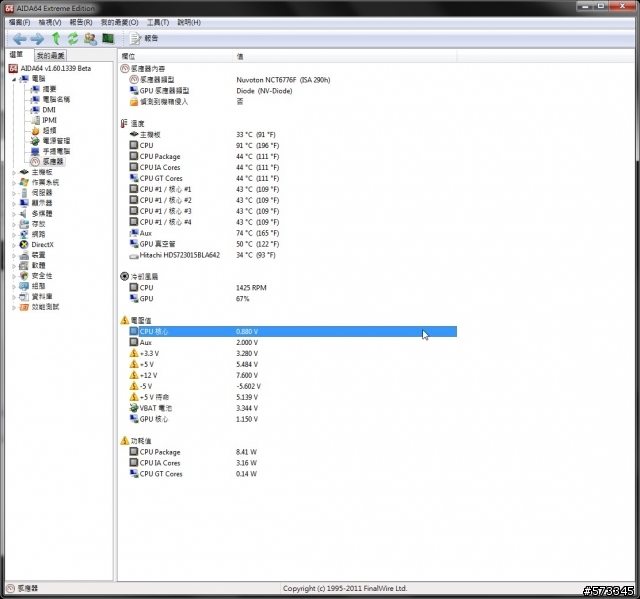640x599 pixels.
Task: Expand the DirectX node
Action: pyautogui.click(x=14, y=245)
